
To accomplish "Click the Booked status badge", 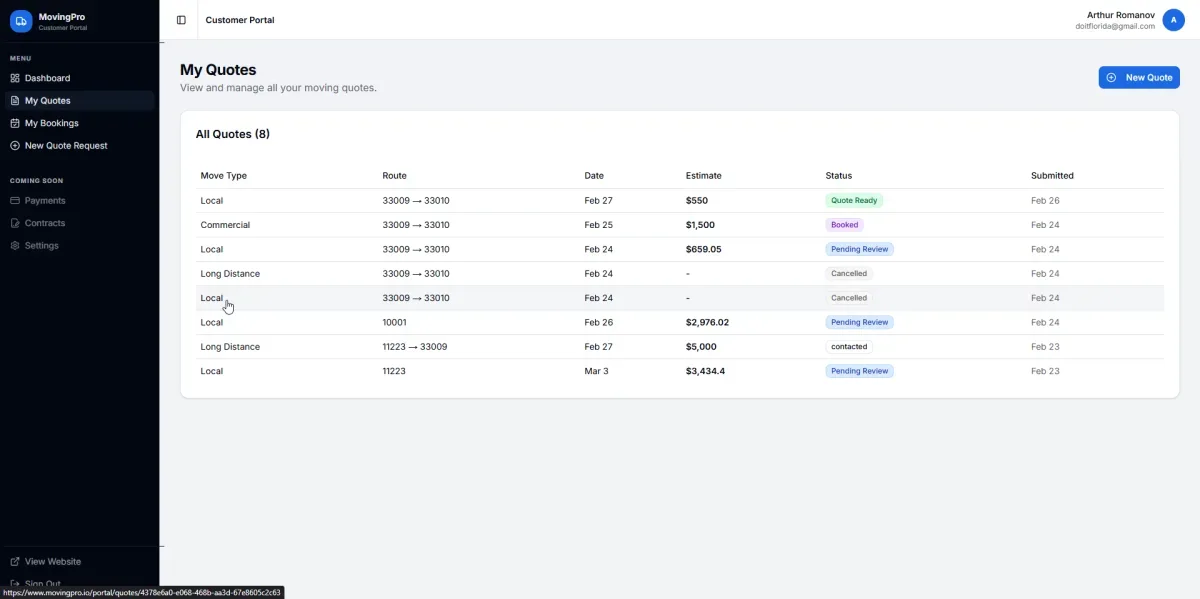I will click(x=844, y=224).
